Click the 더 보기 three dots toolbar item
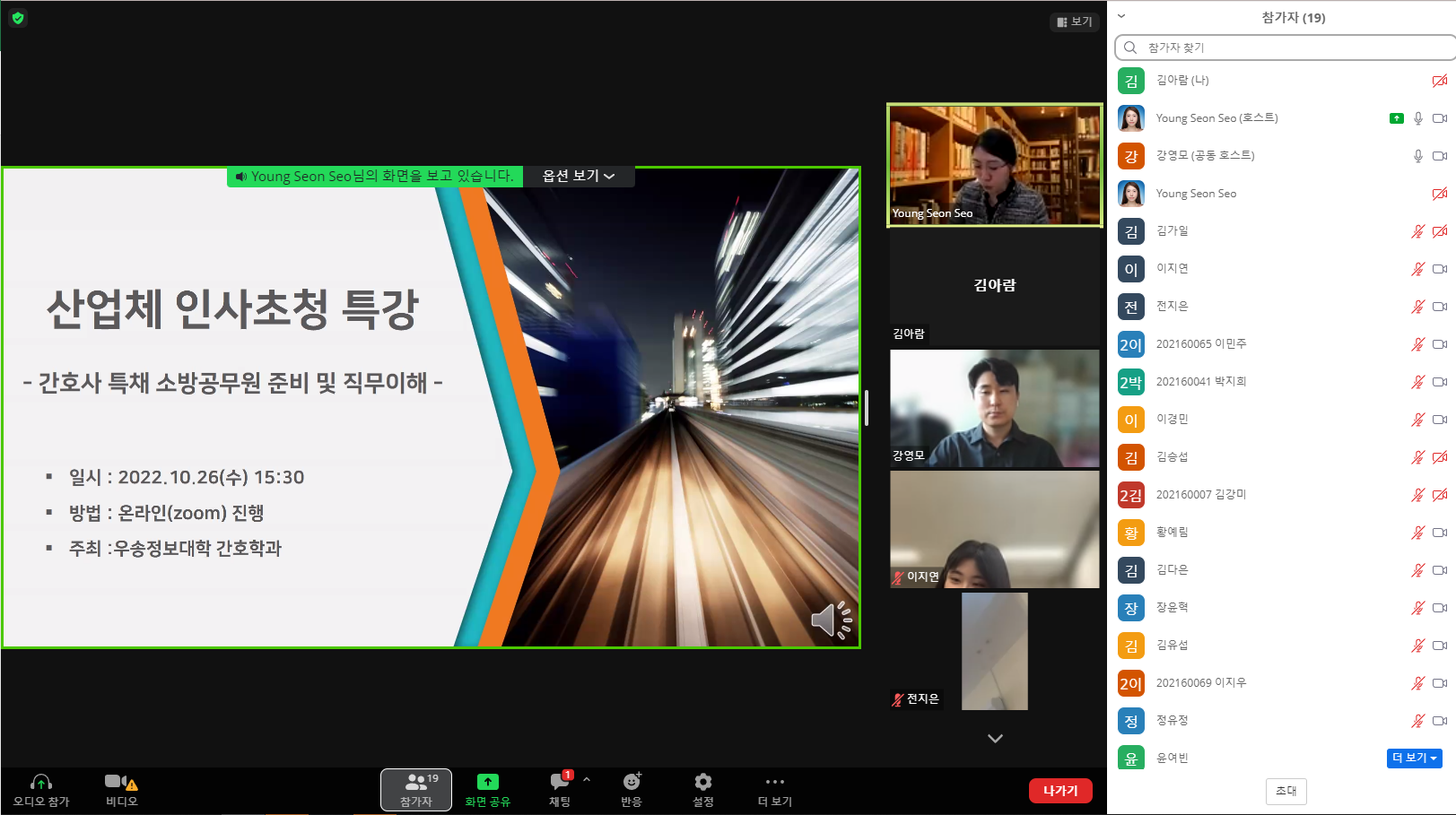This screenshot has height=815, width=1456. (x=775, y=790)
